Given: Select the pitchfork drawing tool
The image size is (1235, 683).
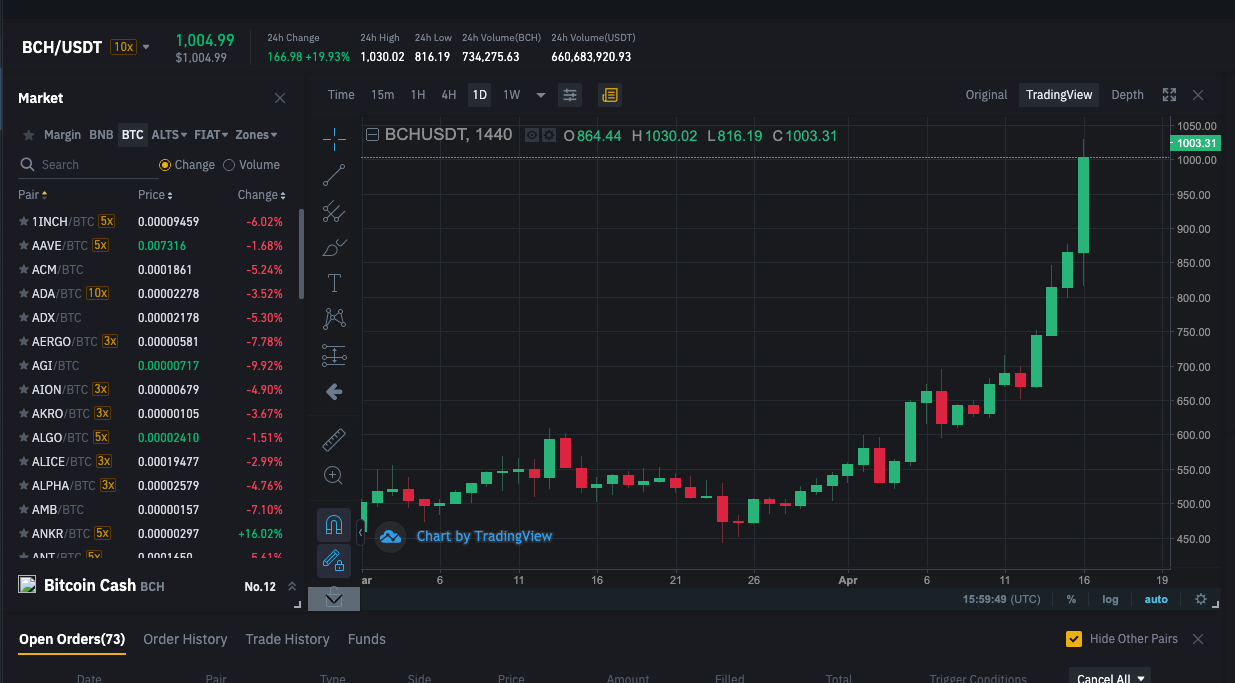Looking at the screenshot, I should [334, 211].
